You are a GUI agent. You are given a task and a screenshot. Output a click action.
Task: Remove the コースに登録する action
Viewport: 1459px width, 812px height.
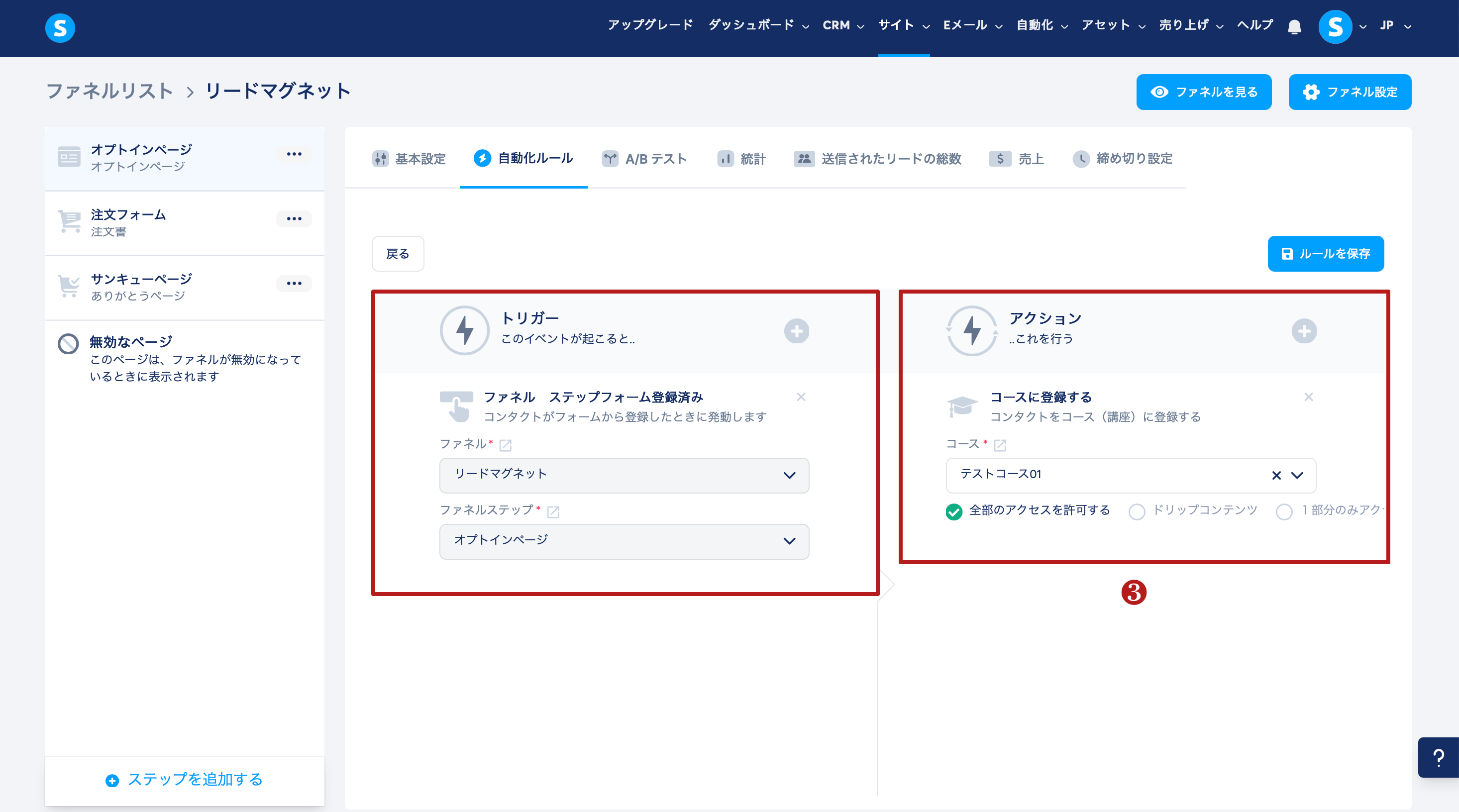click(x=1308, y=397)
